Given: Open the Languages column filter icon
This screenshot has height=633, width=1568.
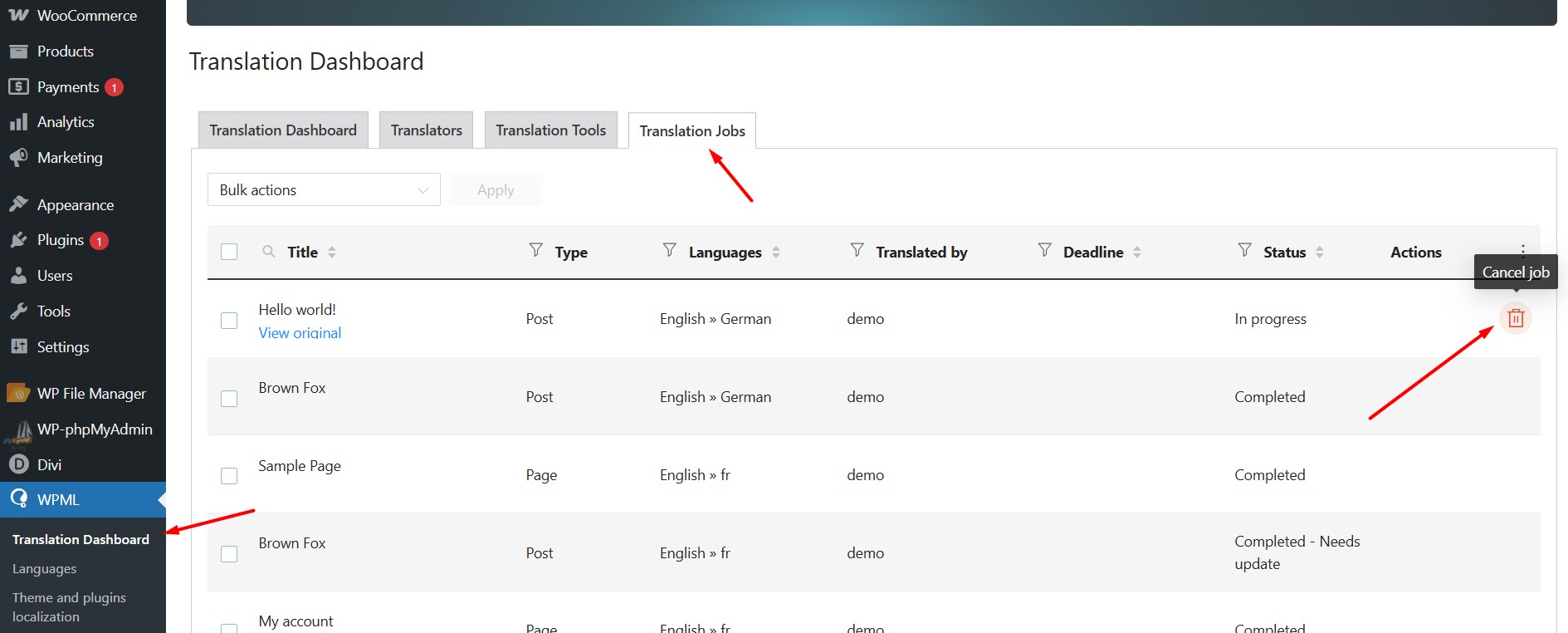Looking at the screenshot, I should 669,250.
